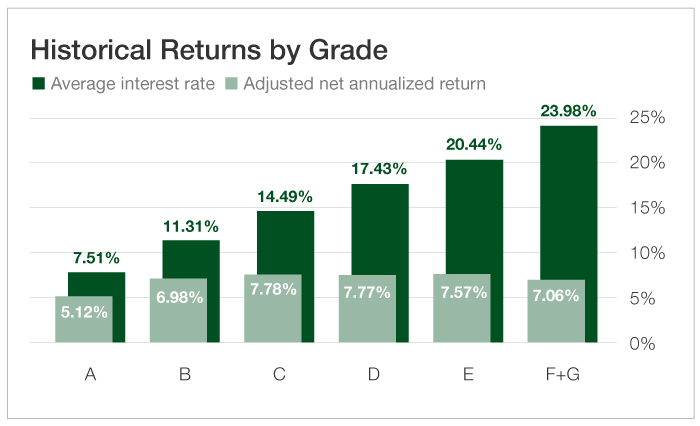Click the 20.44% data label
The height and width of the screenshot is (426, 700).
474,145
